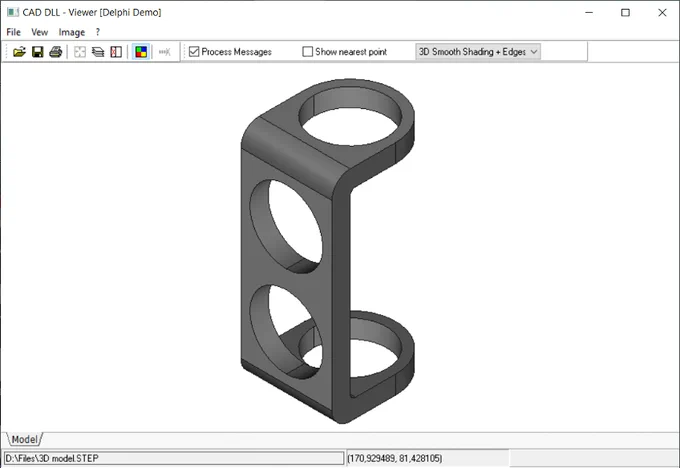Click the fit-to-window icon in toolbar
The image size is (680, 468).
point(80,52)
